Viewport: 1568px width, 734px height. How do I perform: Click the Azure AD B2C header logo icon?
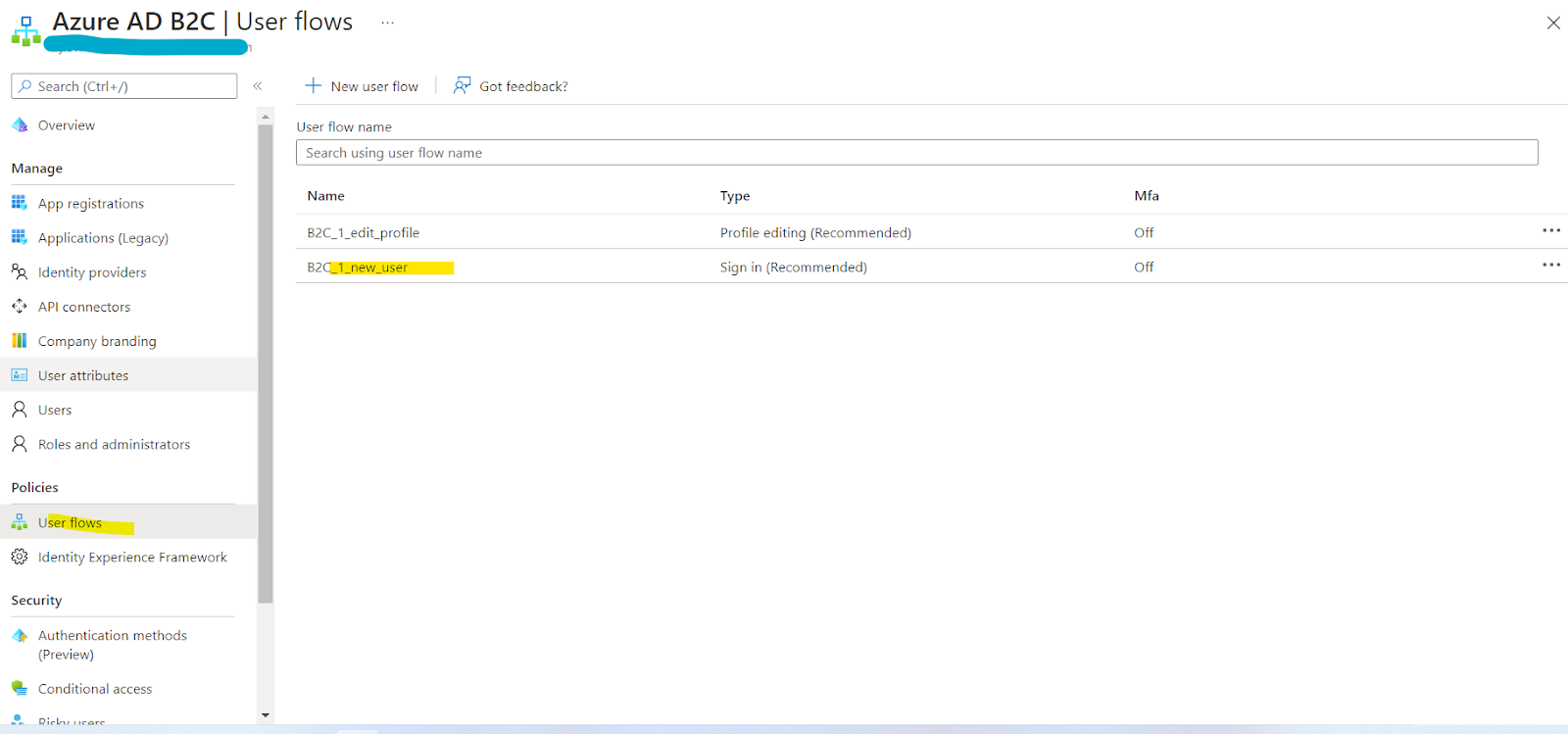(x=25, y=31)
